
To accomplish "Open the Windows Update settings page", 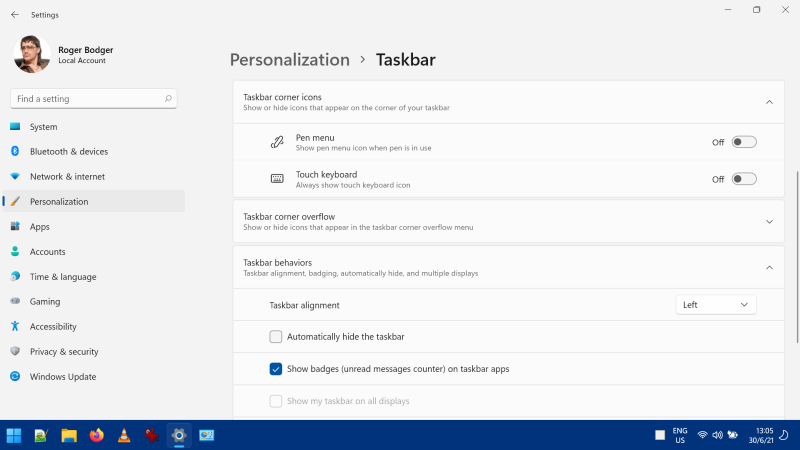I will point(62,377).
